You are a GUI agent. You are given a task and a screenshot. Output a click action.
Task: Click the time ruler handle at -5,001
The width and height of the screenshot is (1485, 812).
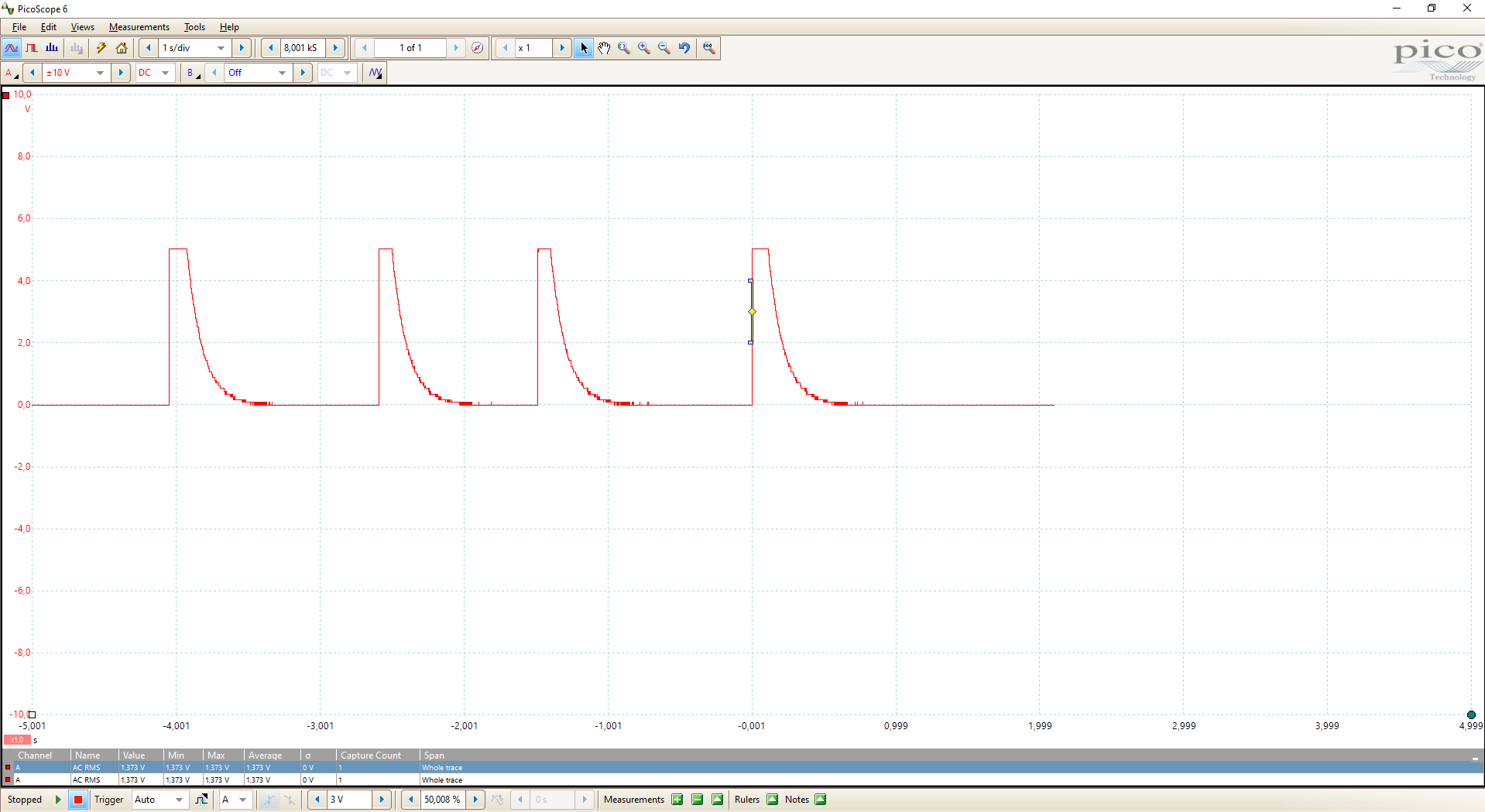tap(33, 714)
